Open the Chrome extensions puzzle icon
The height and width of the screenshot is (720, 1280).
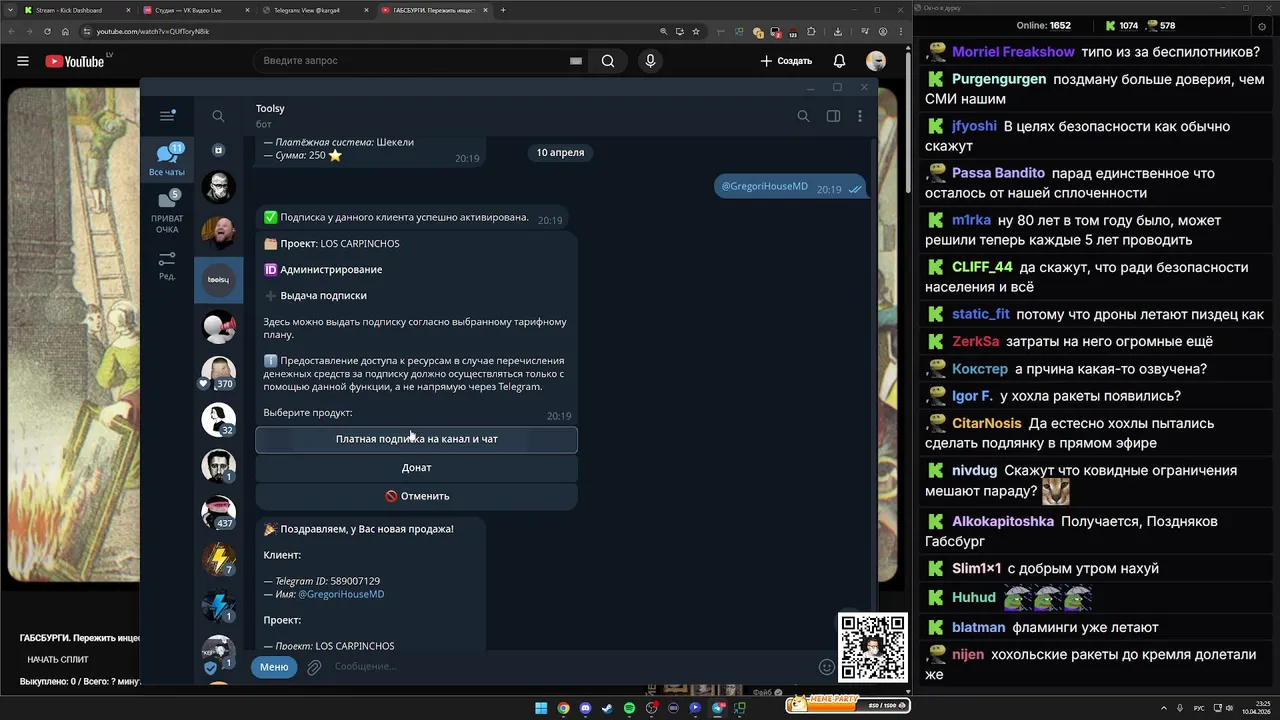(812, 31)
